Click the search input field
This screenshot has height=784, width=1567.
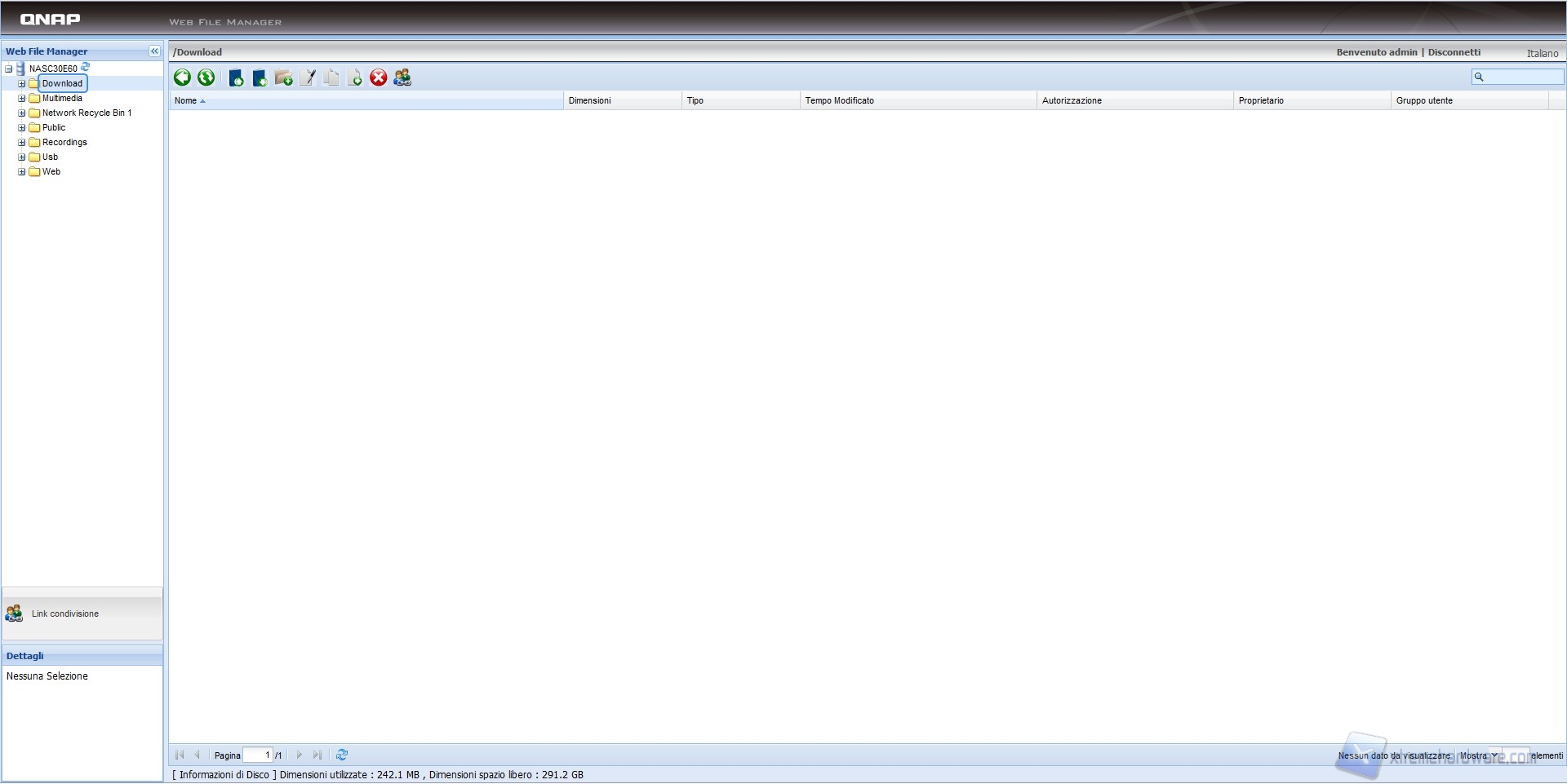1523,77
